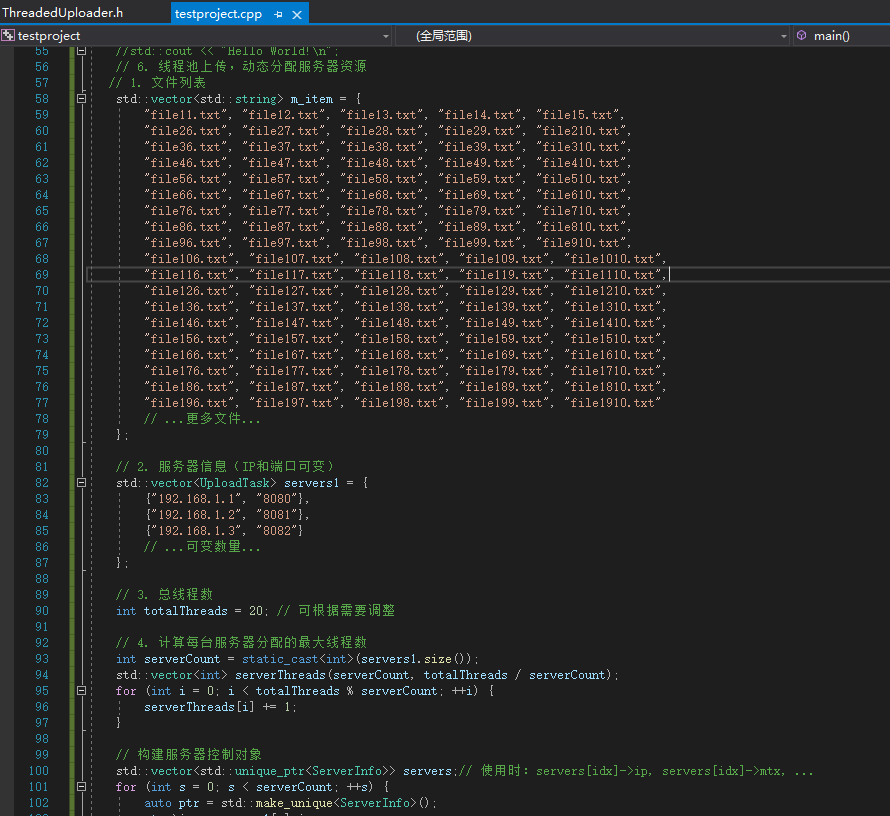Click the comment // ...可变数量...
This screenshot has height=816, width=890.
point(202,546)
